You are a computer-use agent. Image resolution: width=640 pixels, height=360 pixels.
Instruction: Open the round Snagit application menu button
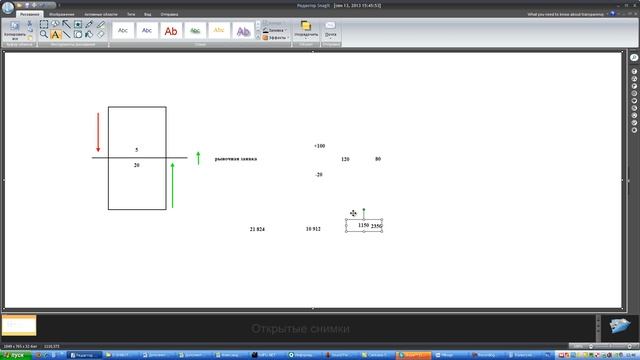[x=8, y=7]
